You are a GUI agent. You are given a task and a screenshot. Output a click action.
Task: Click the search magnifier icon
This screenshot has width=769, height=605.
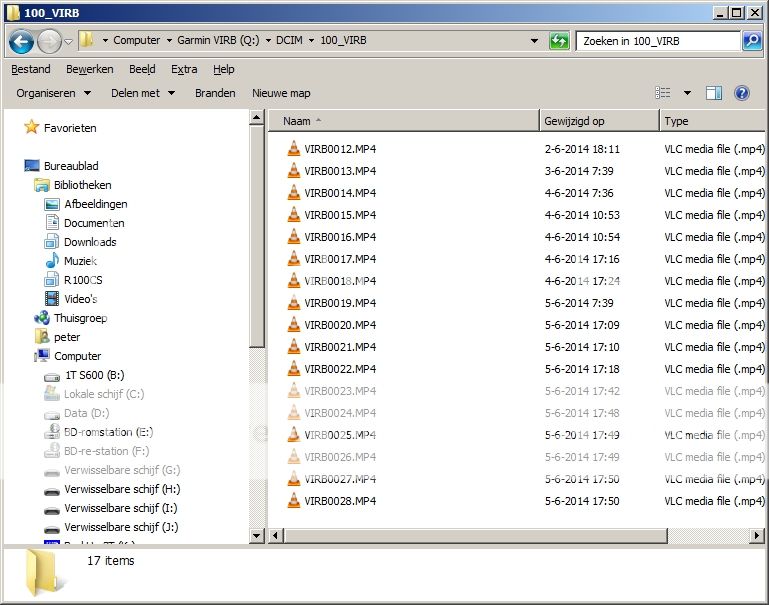coord(752,41)
